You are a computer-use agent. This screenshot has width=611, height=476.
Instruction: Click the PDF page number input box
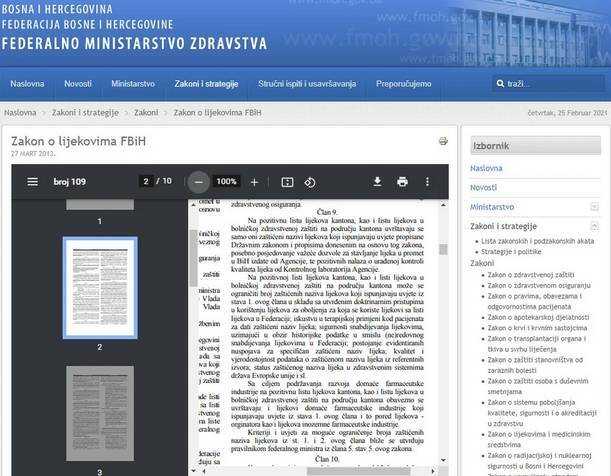tap(146, 182)
